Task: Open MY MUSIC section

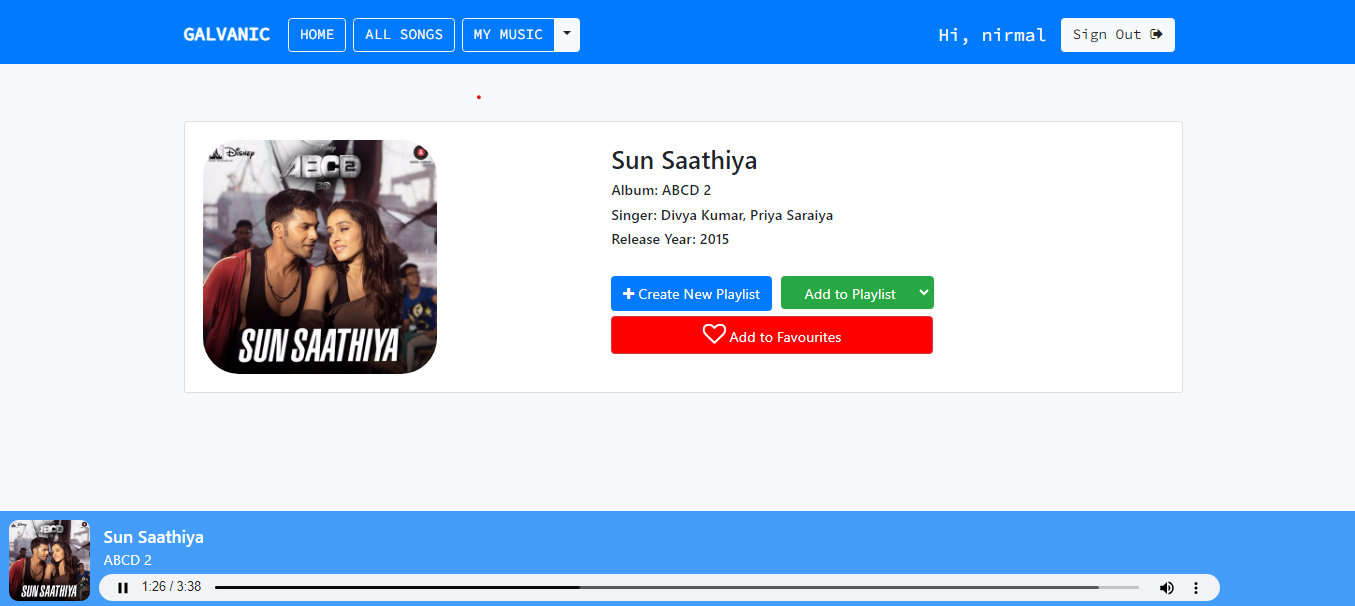Action: tap(508, 35)
